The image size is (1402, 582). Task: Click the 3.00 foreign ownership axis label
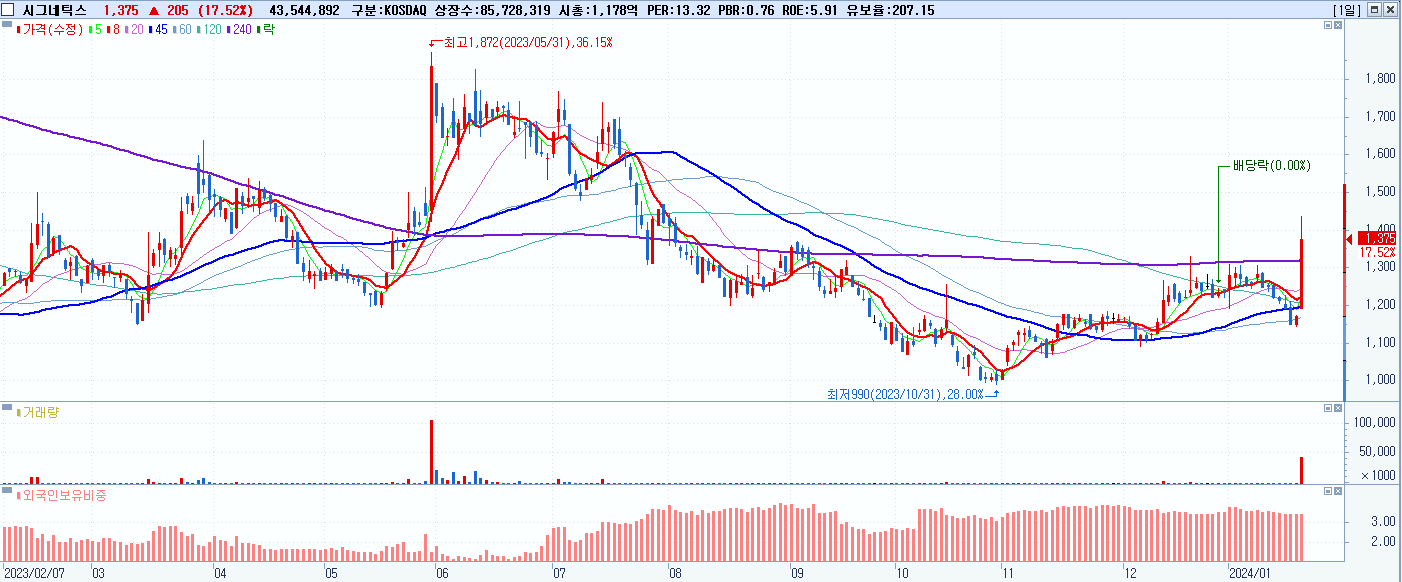1384,521
